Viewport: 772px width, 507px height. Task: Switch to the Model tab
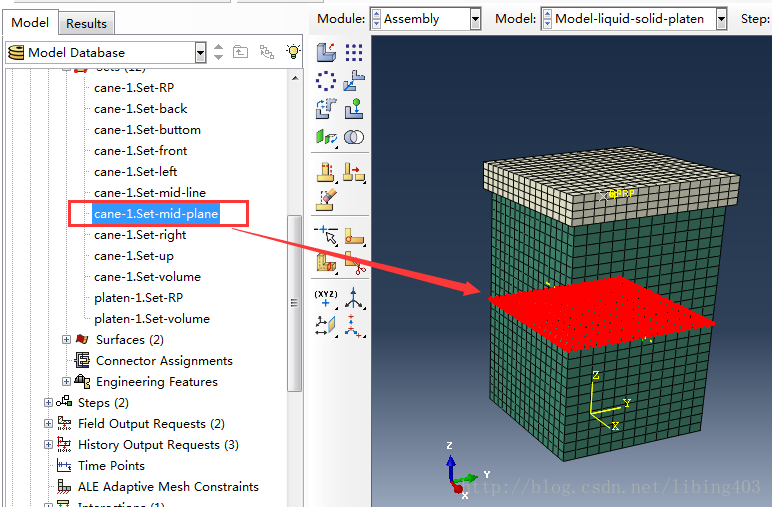click(30, 23)
